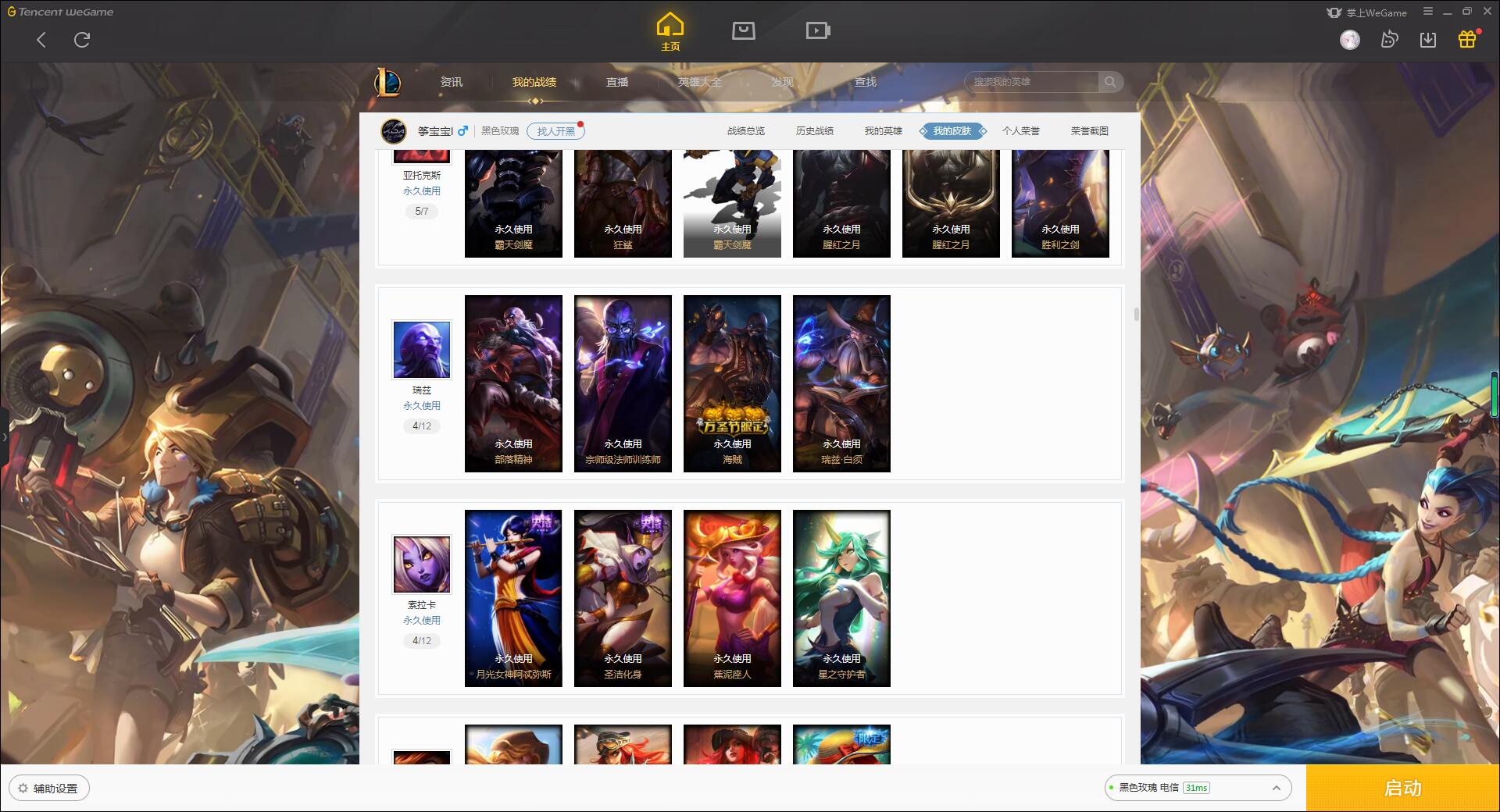Click the 启动 launch button
The height and width of the screenshot is (812, 1500).
click(x=1403, y=789)
